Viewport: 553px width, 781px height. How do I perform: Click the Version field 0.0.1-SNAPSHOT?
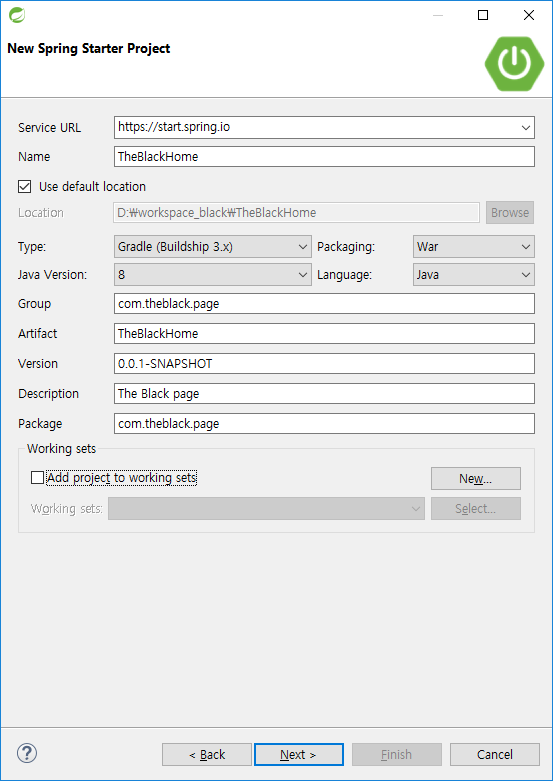[324, 364]
